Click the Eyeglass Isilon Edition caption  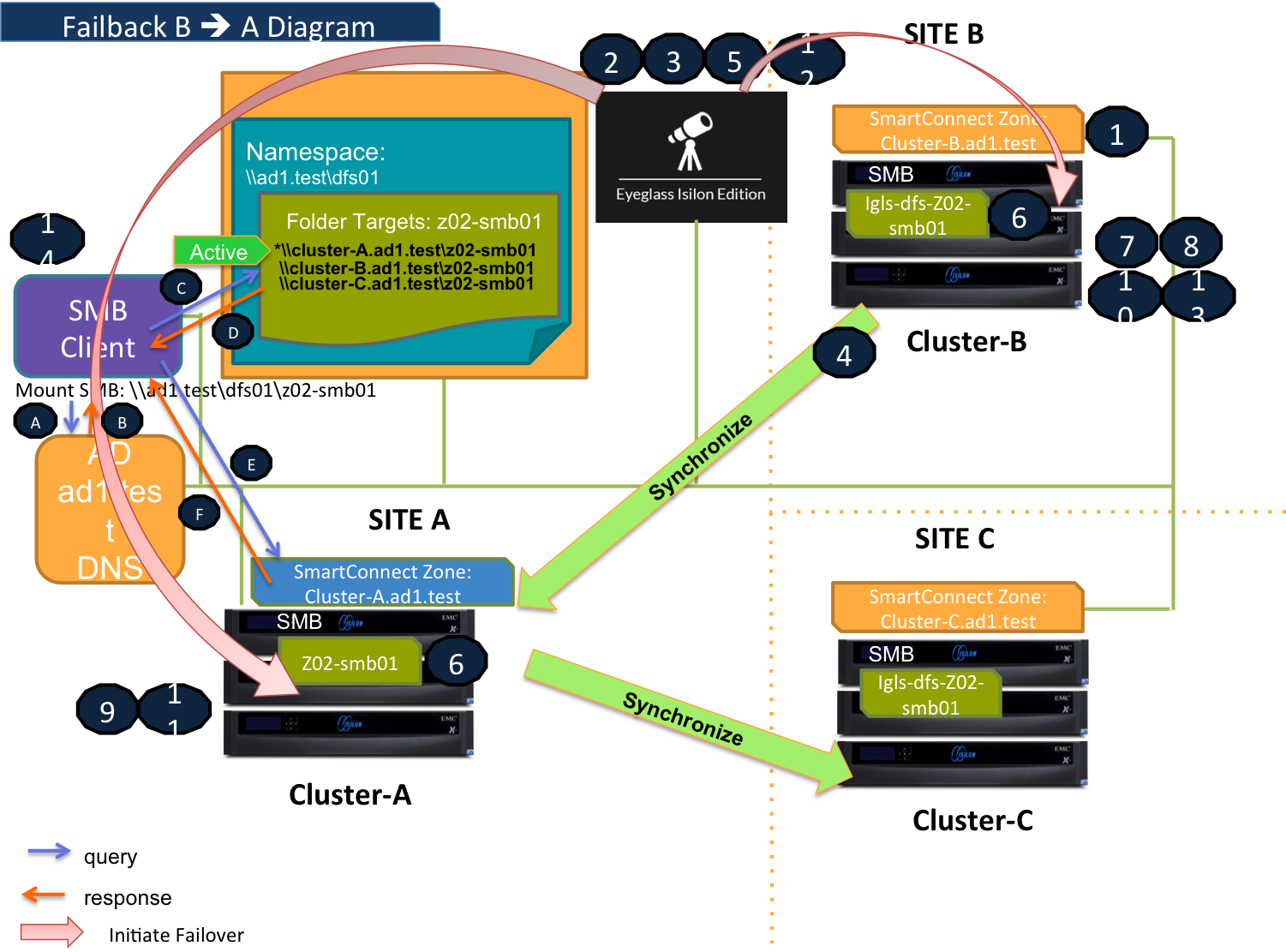(x=691, y=195)
